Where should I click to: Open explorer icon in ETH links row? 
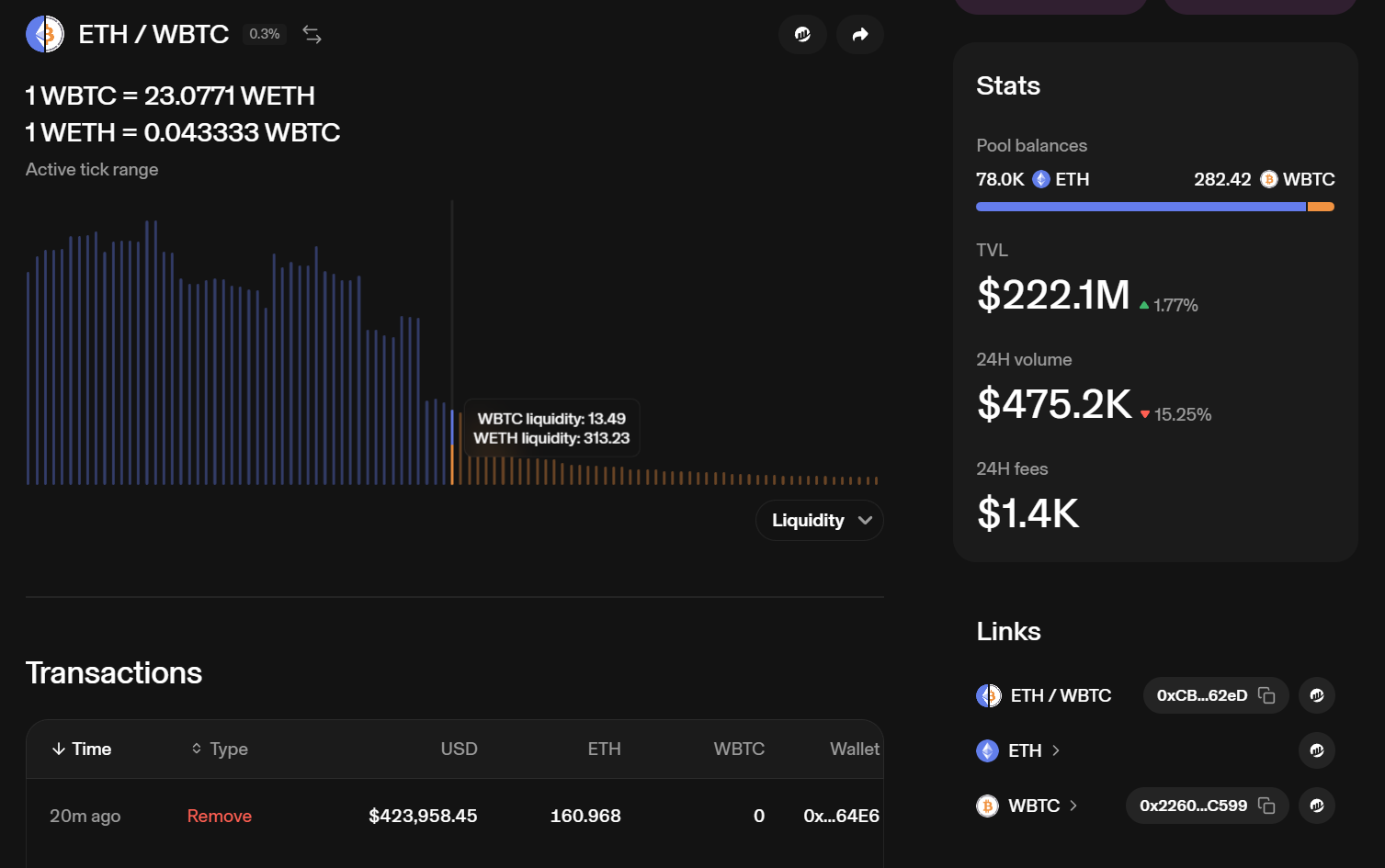tap(1317, 750)
